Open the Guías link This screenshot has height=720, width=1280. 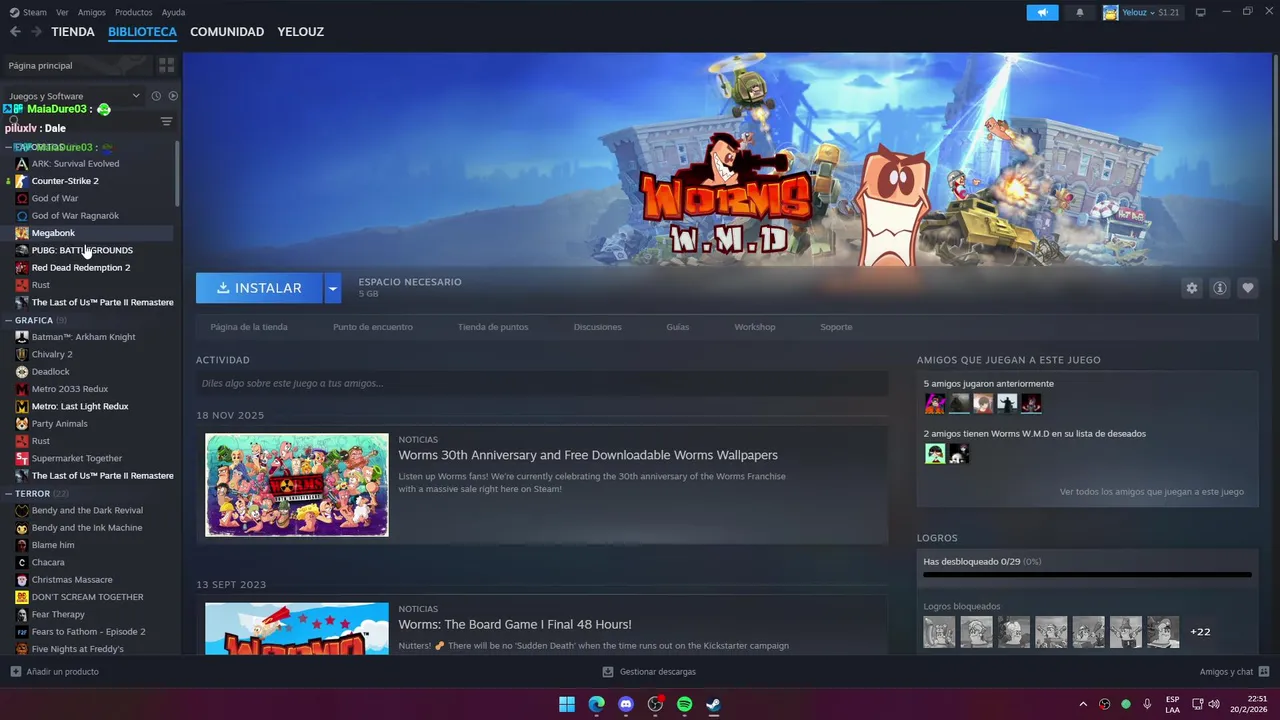tap(678, 327)
